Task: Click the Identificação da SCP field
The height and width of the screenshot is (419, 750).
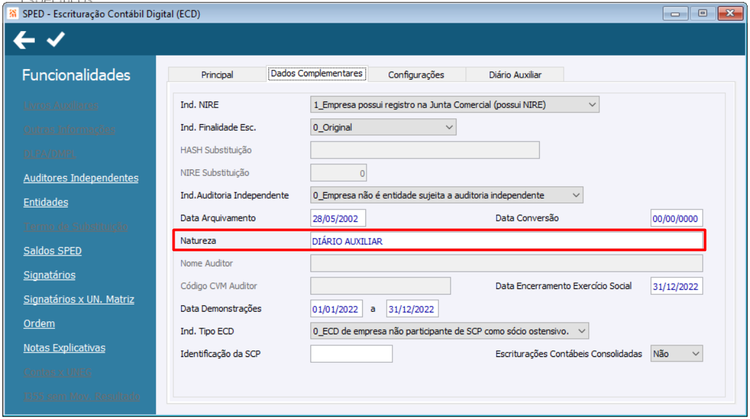Action: [351, 354]
